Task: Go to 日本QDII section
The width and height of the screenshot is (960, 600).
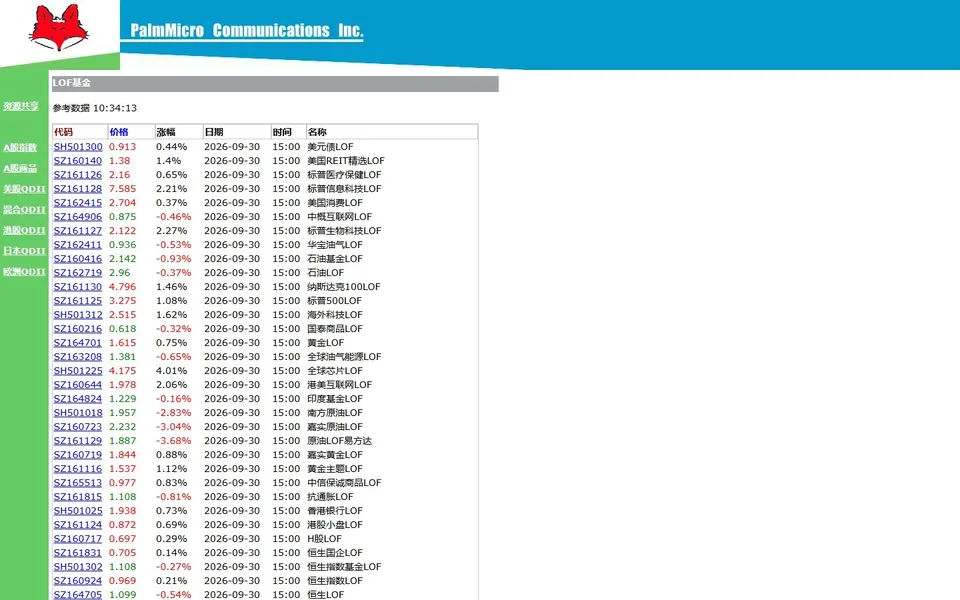Action: [x=24, y=251]
